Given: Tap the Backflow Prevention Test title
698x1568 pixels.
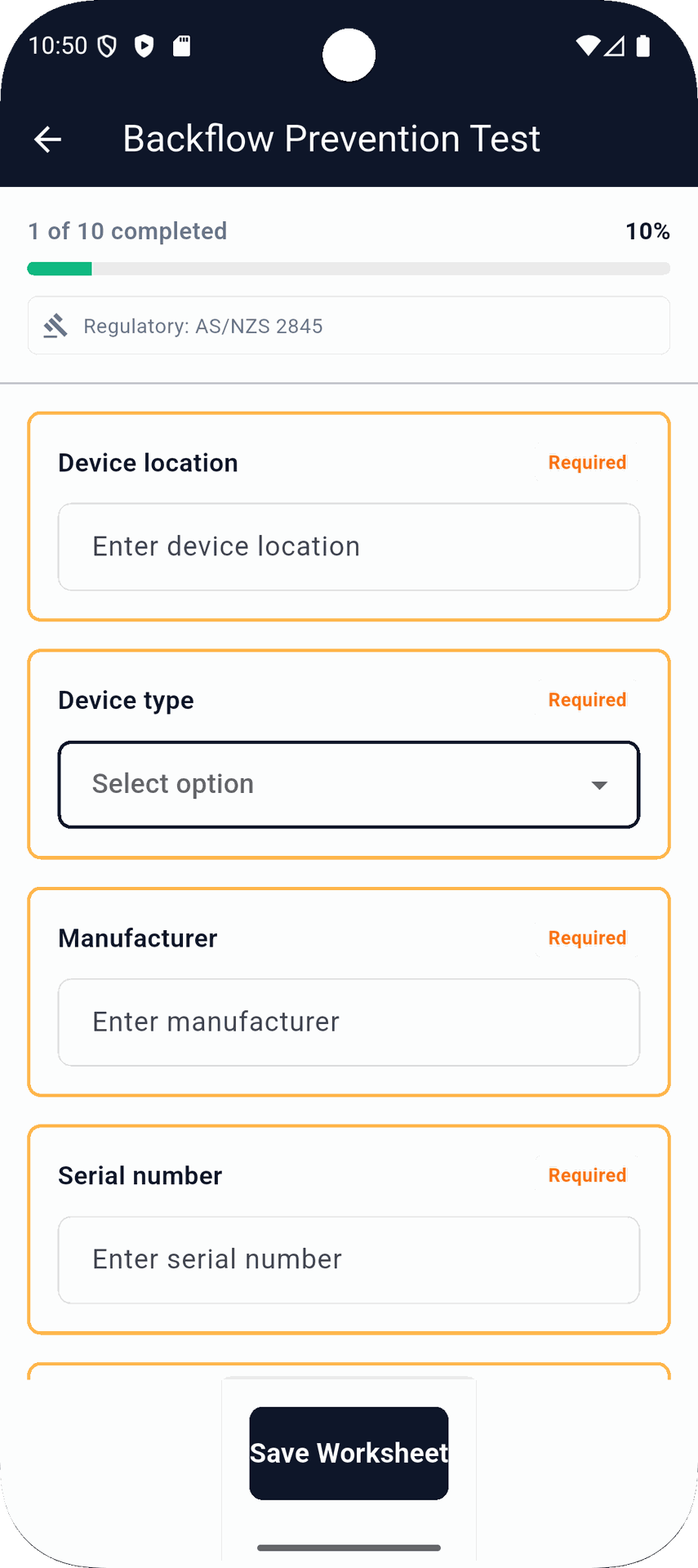Looking at the screenshot, I should 331,139.
